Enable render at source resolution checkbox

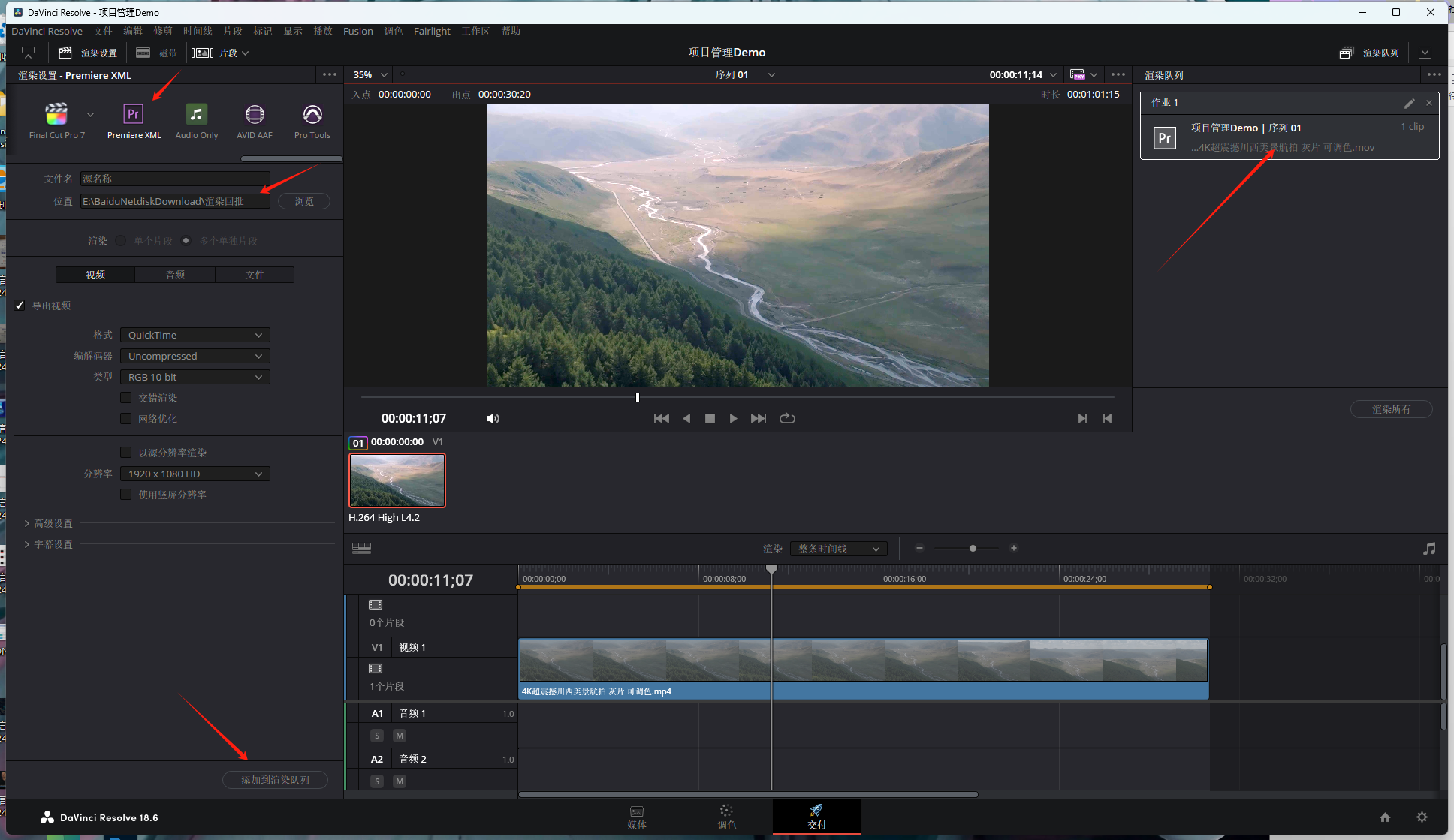[x=126, y=453]
